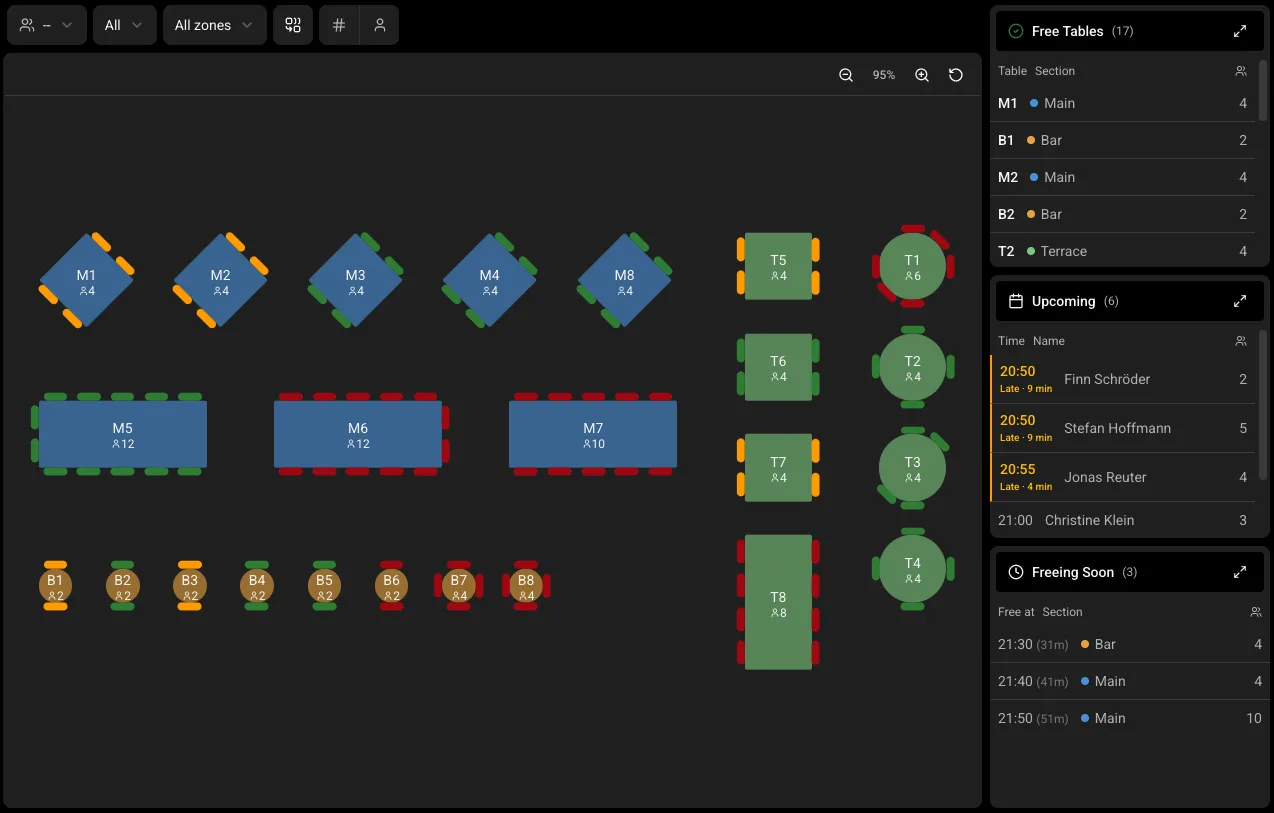Image resolution: width=1274 pixels, height=813 pixels.
Task: Select table M1 on floor plan
Action: 86,281
